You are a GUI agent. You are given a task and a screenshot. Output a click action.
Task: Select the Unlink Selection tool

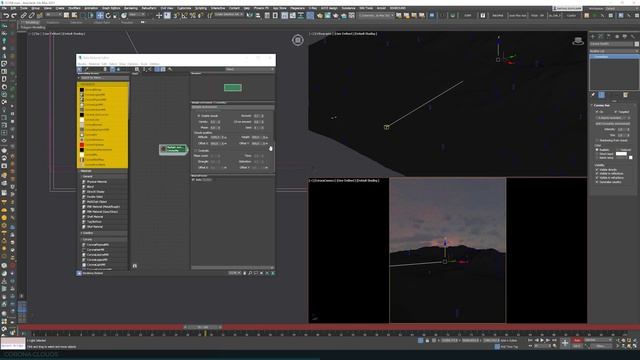click(31, 16)
